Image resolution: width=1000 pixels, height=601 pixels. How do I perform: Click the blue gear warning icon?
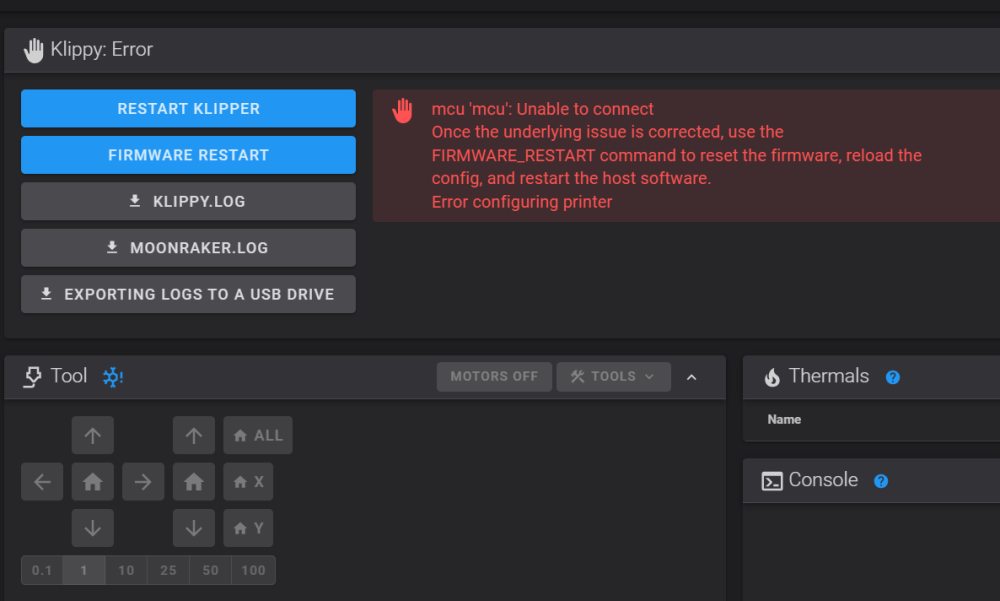click(113, 377)
